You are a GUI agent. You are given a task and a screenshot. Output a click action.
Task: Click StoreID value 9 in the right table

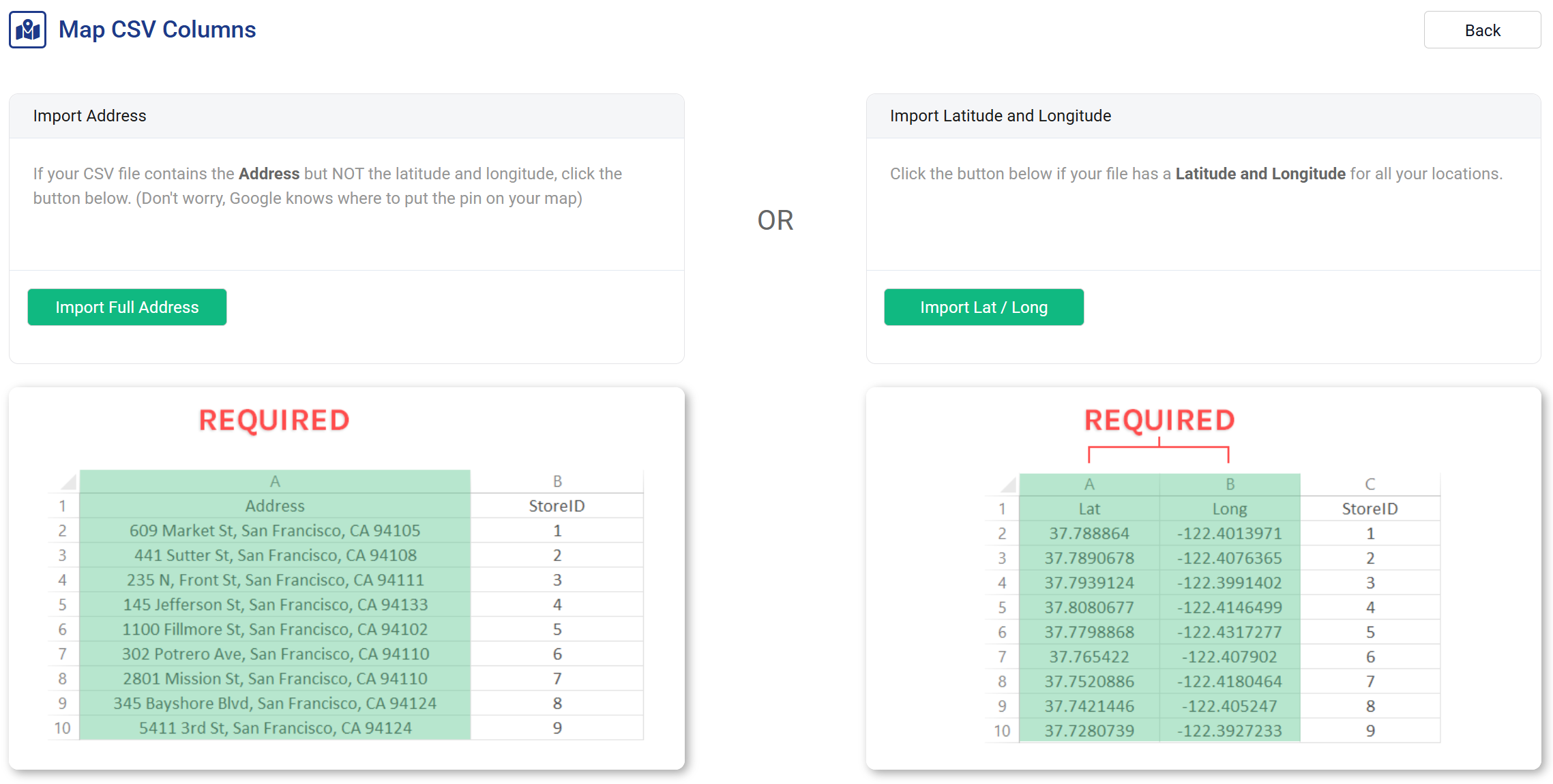pyautogui.click(x=1371, y=730)
